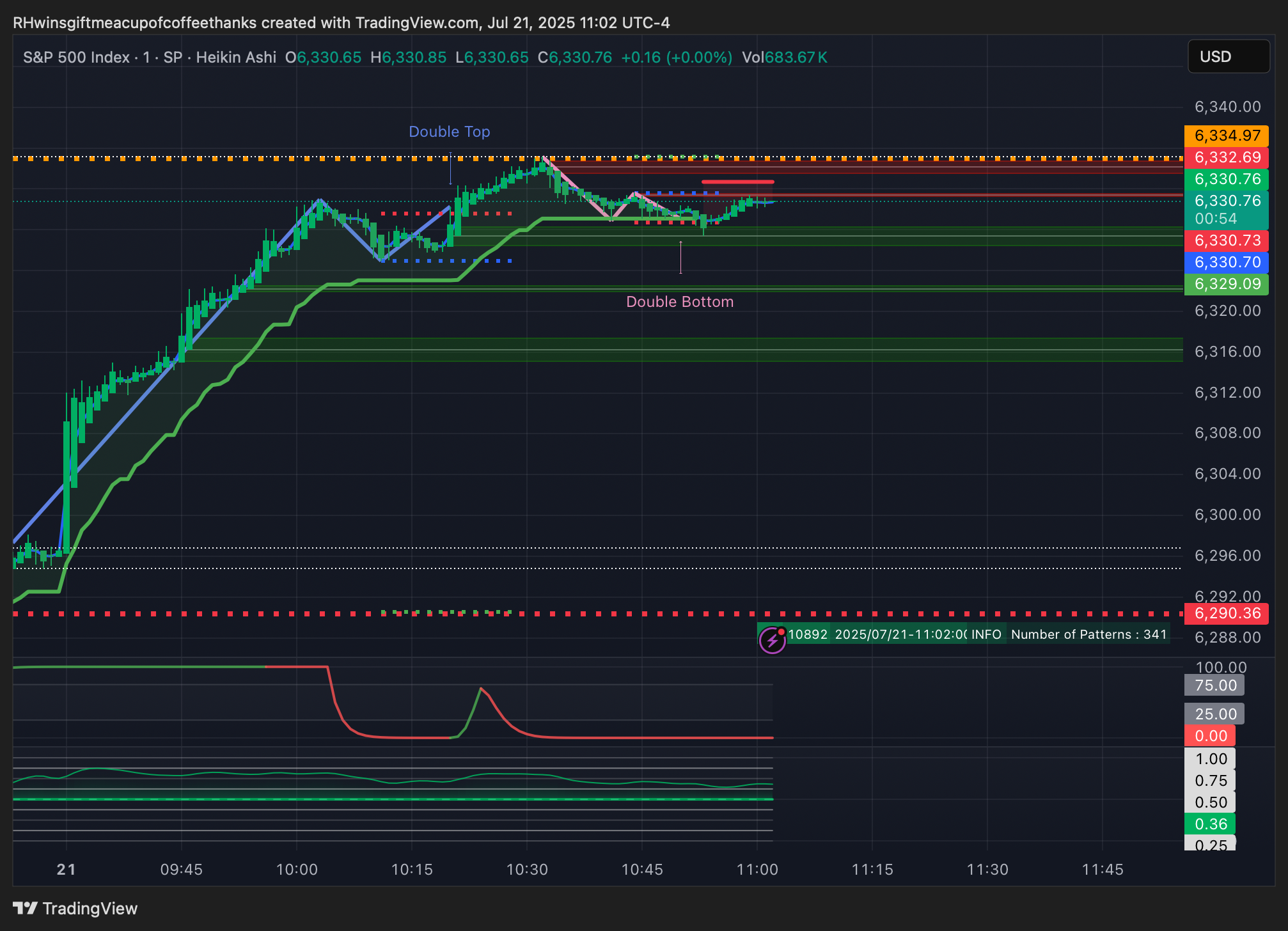Click the 6,296.00 price axis tick

[x=1227, y=556]
